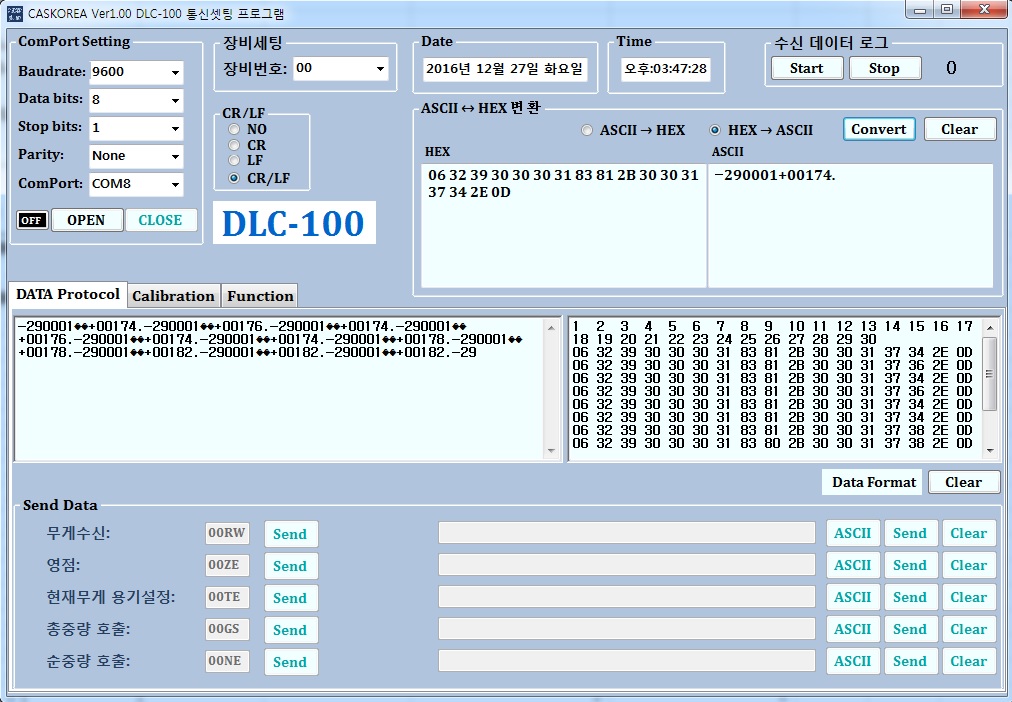Send the 영점 00ZE command
1012x702 pixels.
(290, 566)
